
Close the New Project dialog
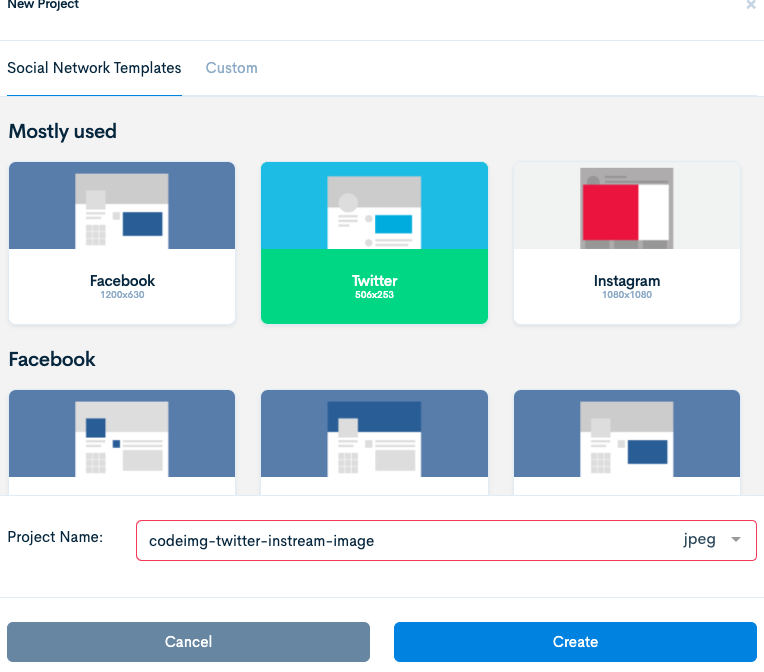751,4
